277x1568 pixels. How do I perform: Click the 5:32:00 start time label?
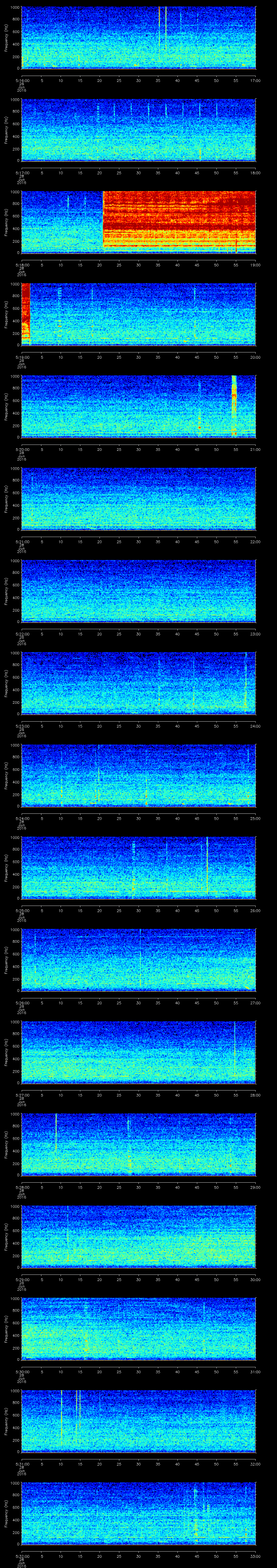click(x=22, y=1556)
